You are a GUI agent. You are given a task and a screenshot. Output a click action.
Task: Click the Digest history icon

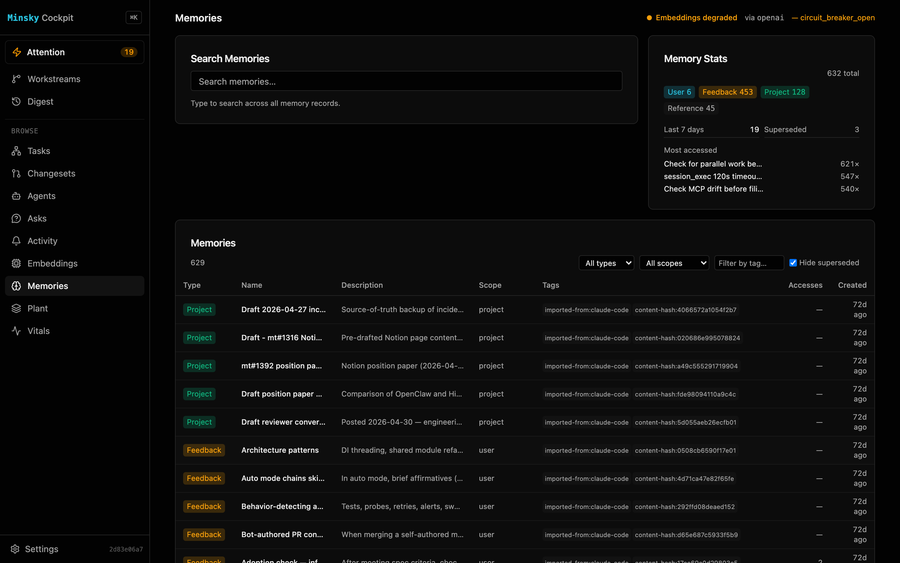point(16,102)
